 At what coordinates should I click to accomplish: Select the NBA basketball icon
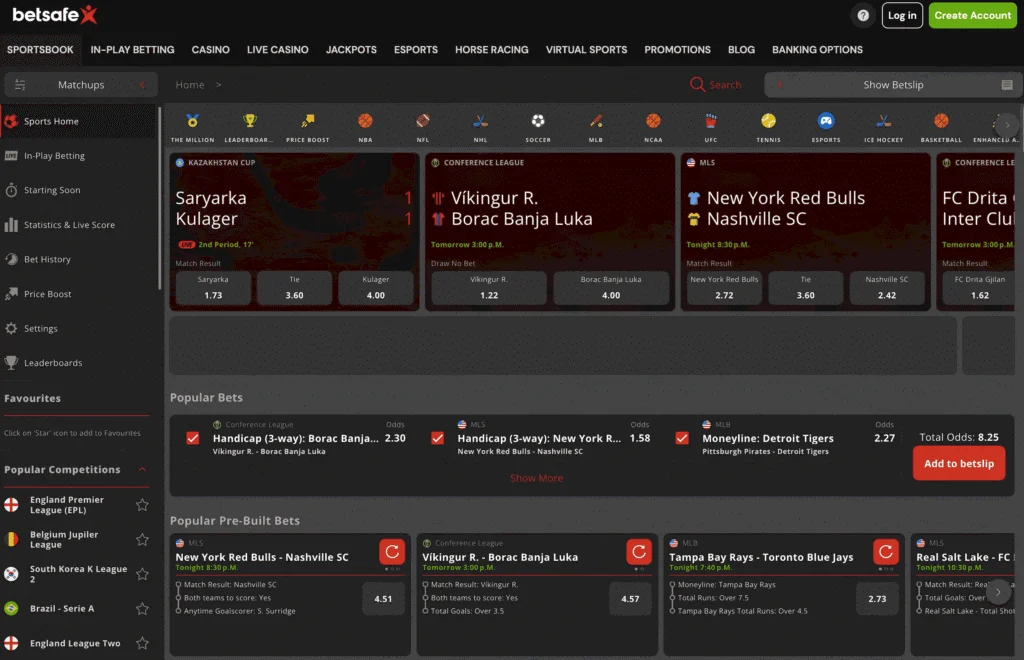365,121
